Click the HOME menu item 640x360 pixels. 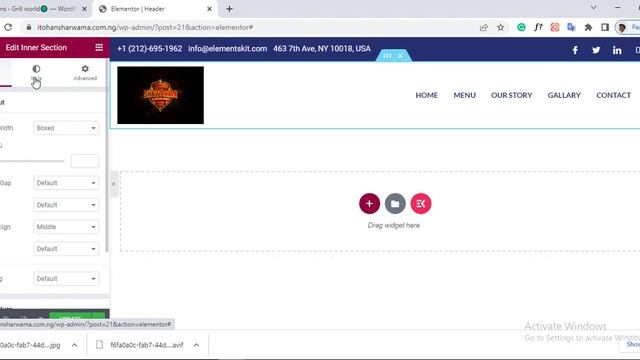(427, 95)
